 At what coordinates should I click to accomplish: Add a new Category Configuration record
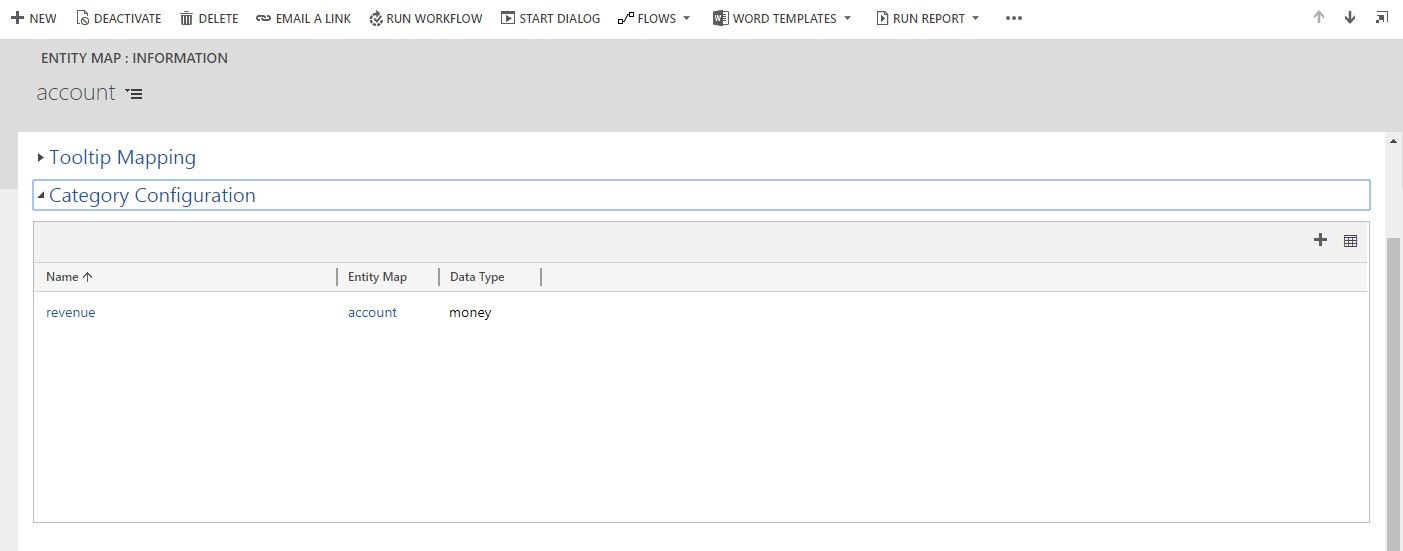tap(1320, 240)
